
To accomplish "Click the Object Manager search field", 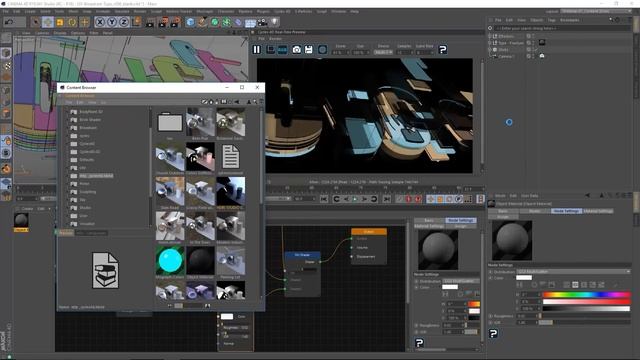I will tap(562, 28).
